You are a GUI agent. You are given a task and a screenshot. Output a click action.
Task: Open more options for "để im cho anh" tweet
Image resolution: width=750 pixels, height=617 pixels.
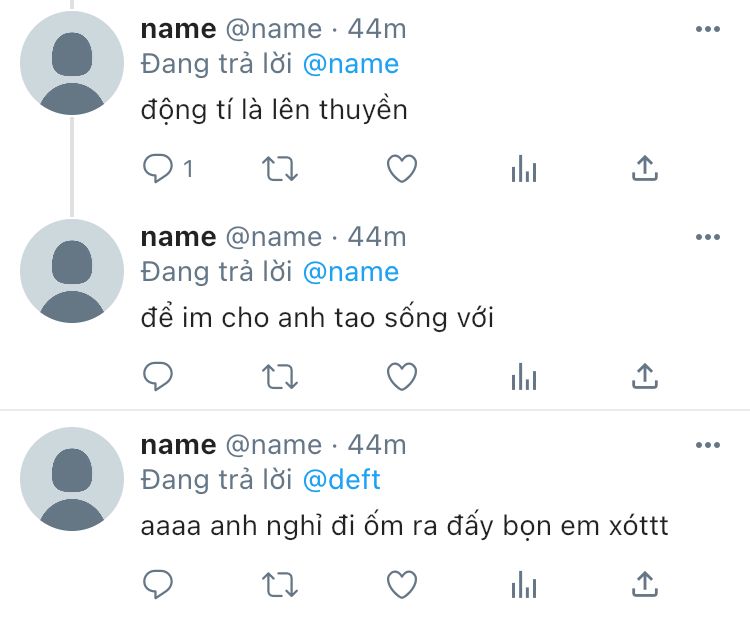(x=707, y=237)
